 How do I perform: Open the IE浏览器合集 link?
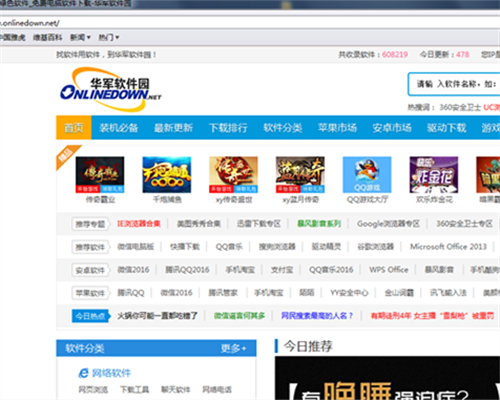139,224
